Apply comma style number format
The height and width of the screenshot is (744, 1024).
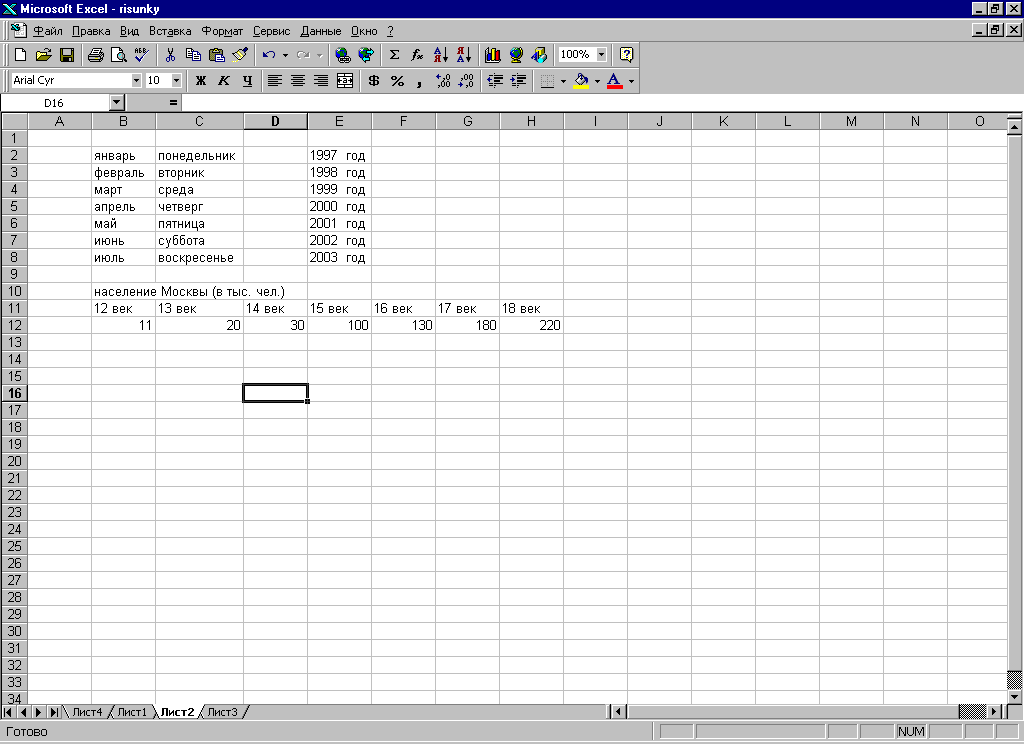[420, 81]
